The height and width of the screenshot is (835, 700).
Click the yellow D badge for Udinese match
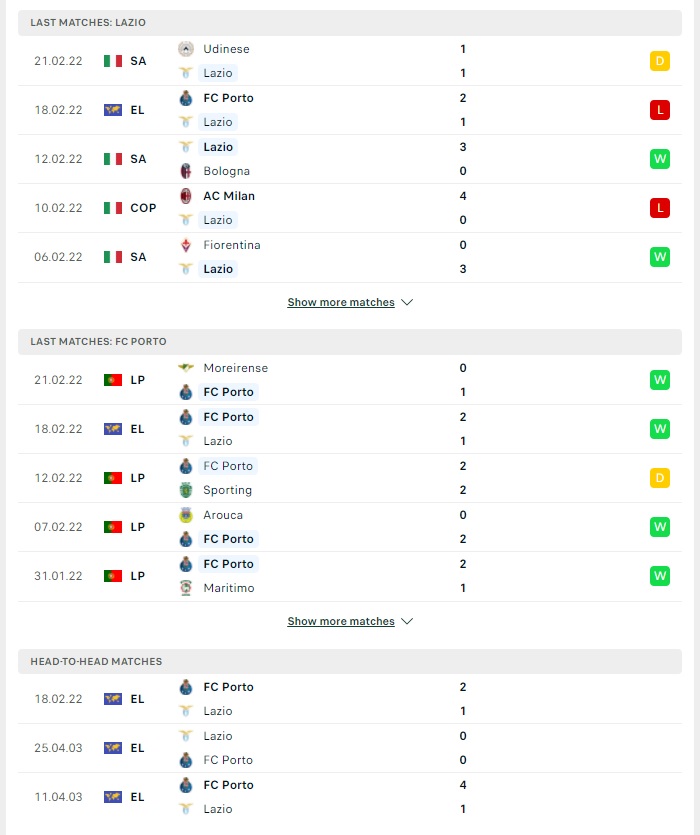[x=660, y=61]
